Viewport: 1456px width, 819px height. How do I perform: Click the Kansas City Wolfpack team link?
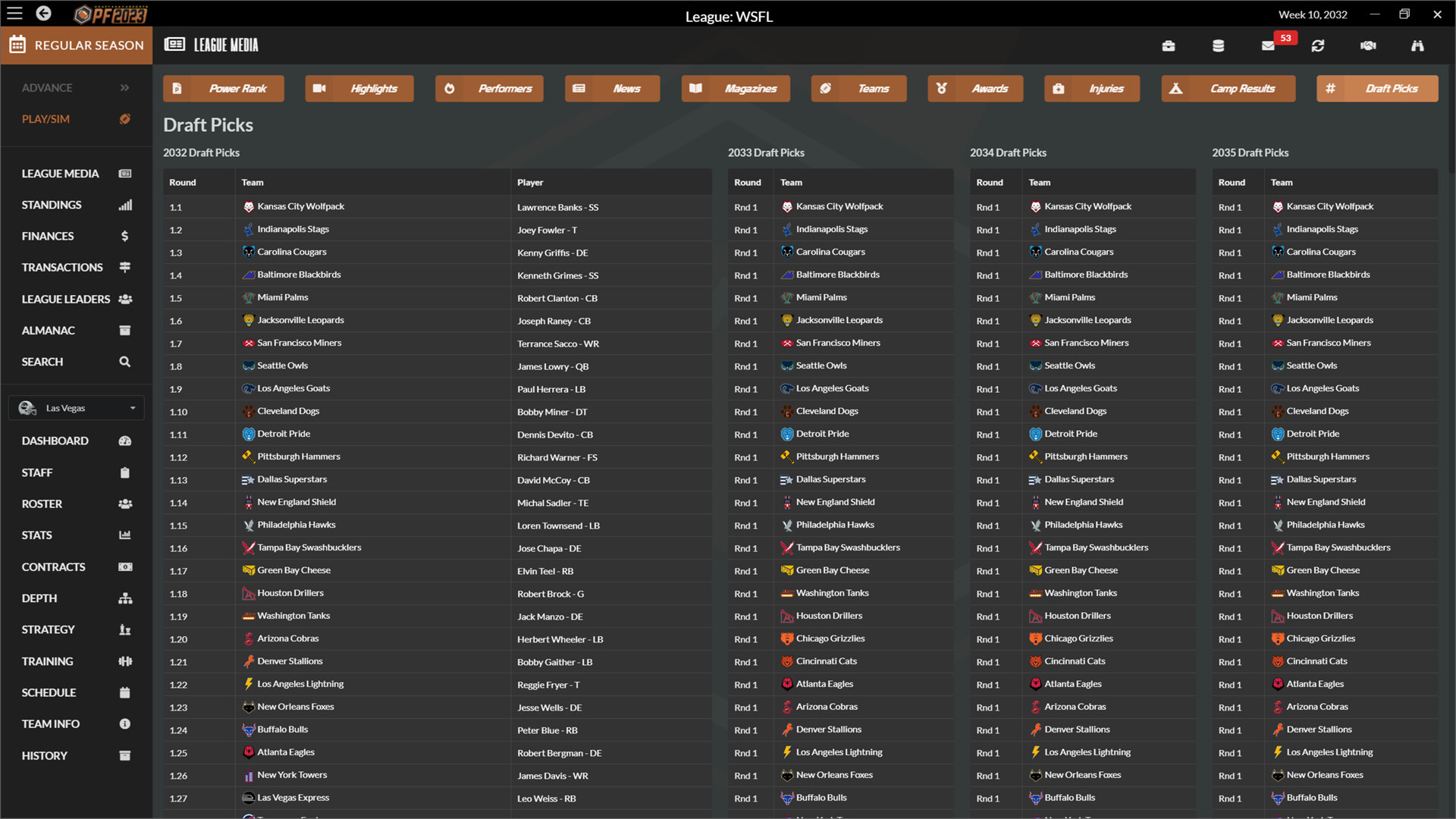(300, 206)
